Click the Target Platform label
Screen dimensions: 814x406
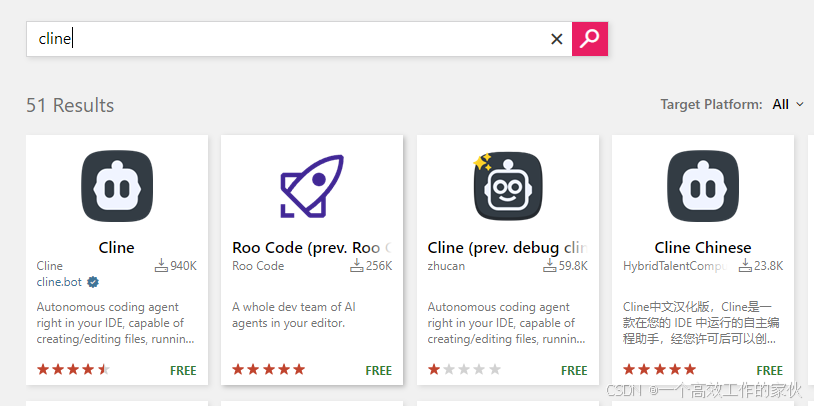(711, 104)
